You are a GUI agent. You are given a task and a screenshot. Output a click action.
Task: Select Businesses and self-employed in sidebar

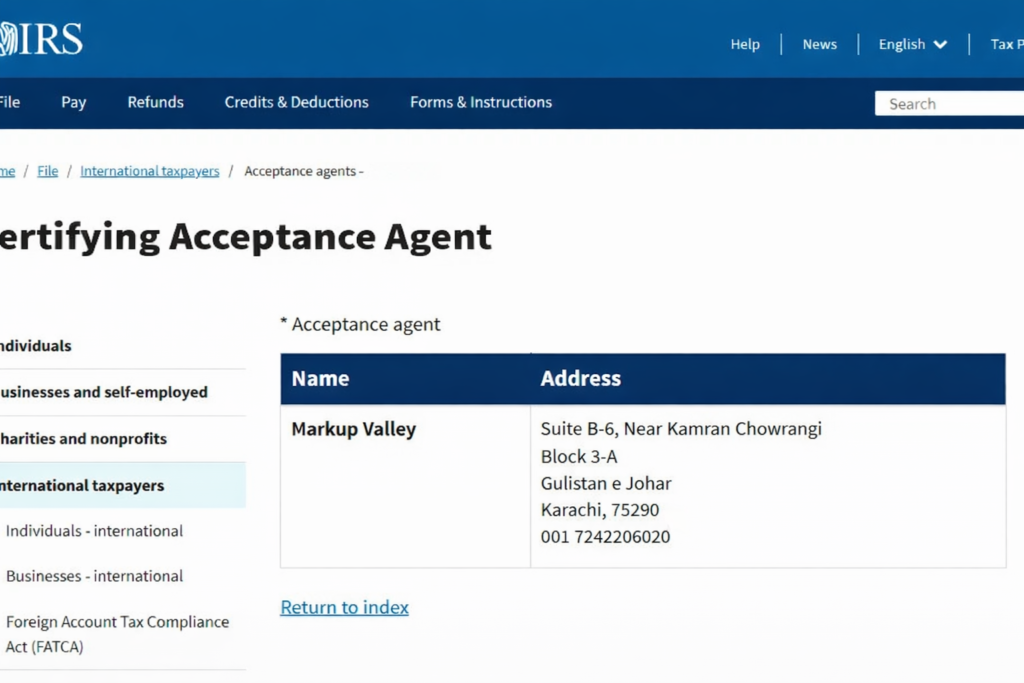[x=104, y=392]
